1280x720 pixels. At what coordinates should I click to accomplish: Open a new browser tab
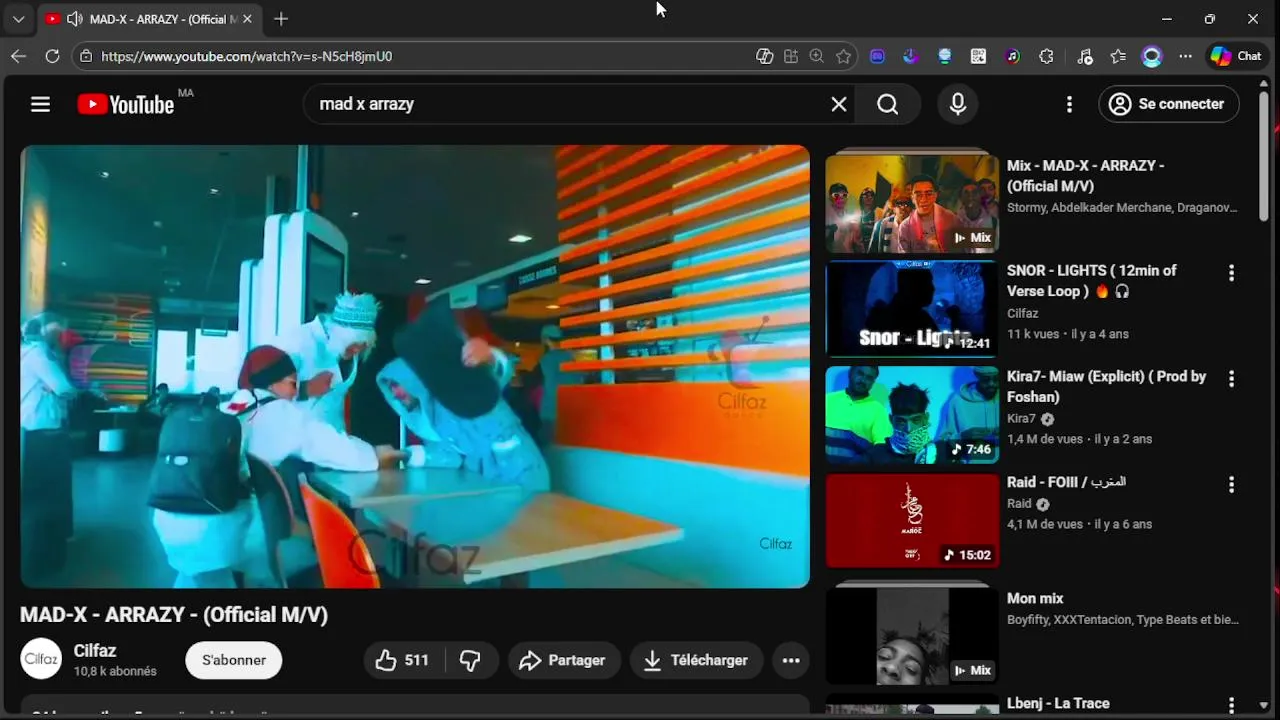click(281, 19)
